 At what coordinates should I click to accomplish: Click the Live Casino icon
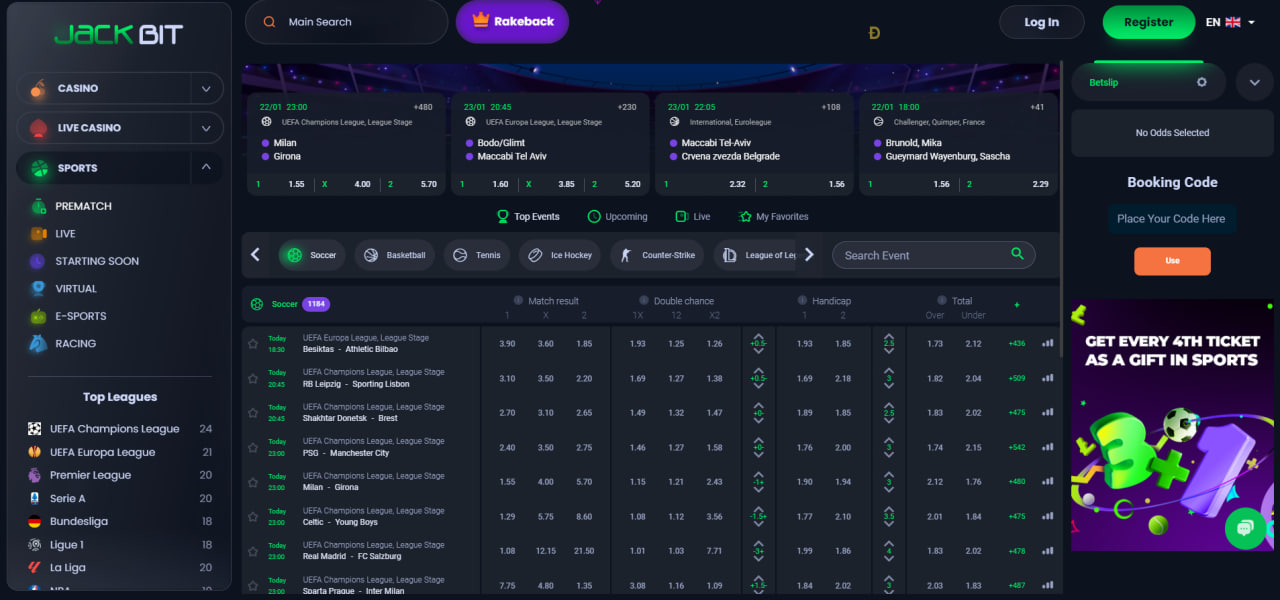click(38, 128)
